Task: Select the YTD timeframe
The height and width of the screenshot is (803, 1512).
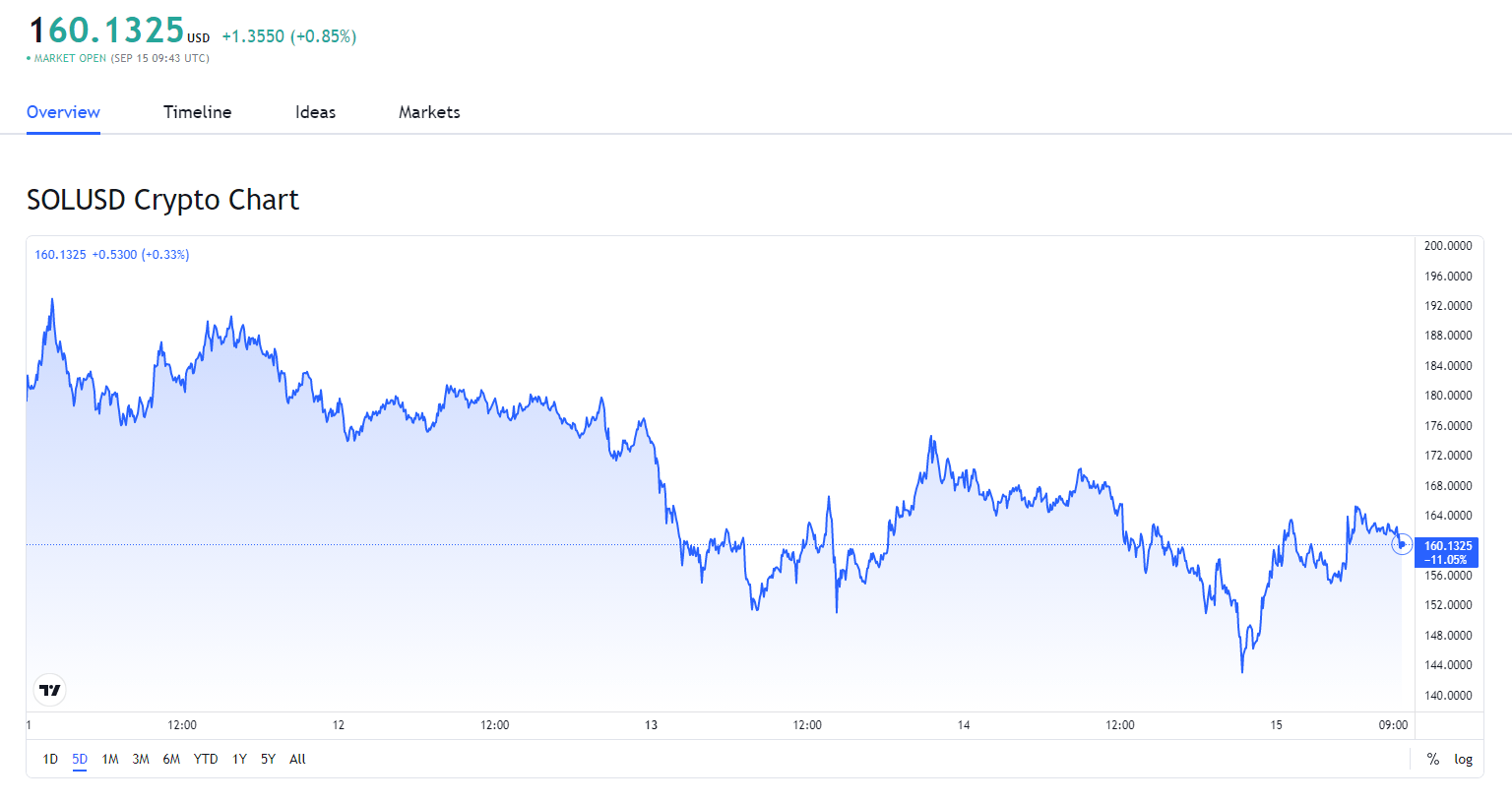Action: pyautogui.click(x=206, y=759)
